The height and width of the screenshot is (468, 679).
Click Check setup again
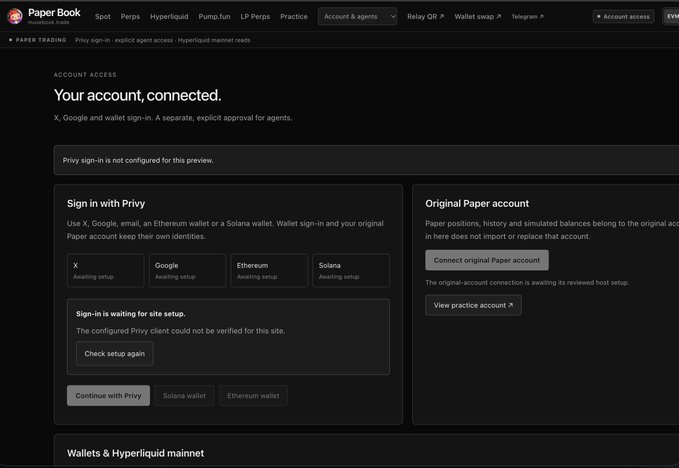tap(115, 354)
